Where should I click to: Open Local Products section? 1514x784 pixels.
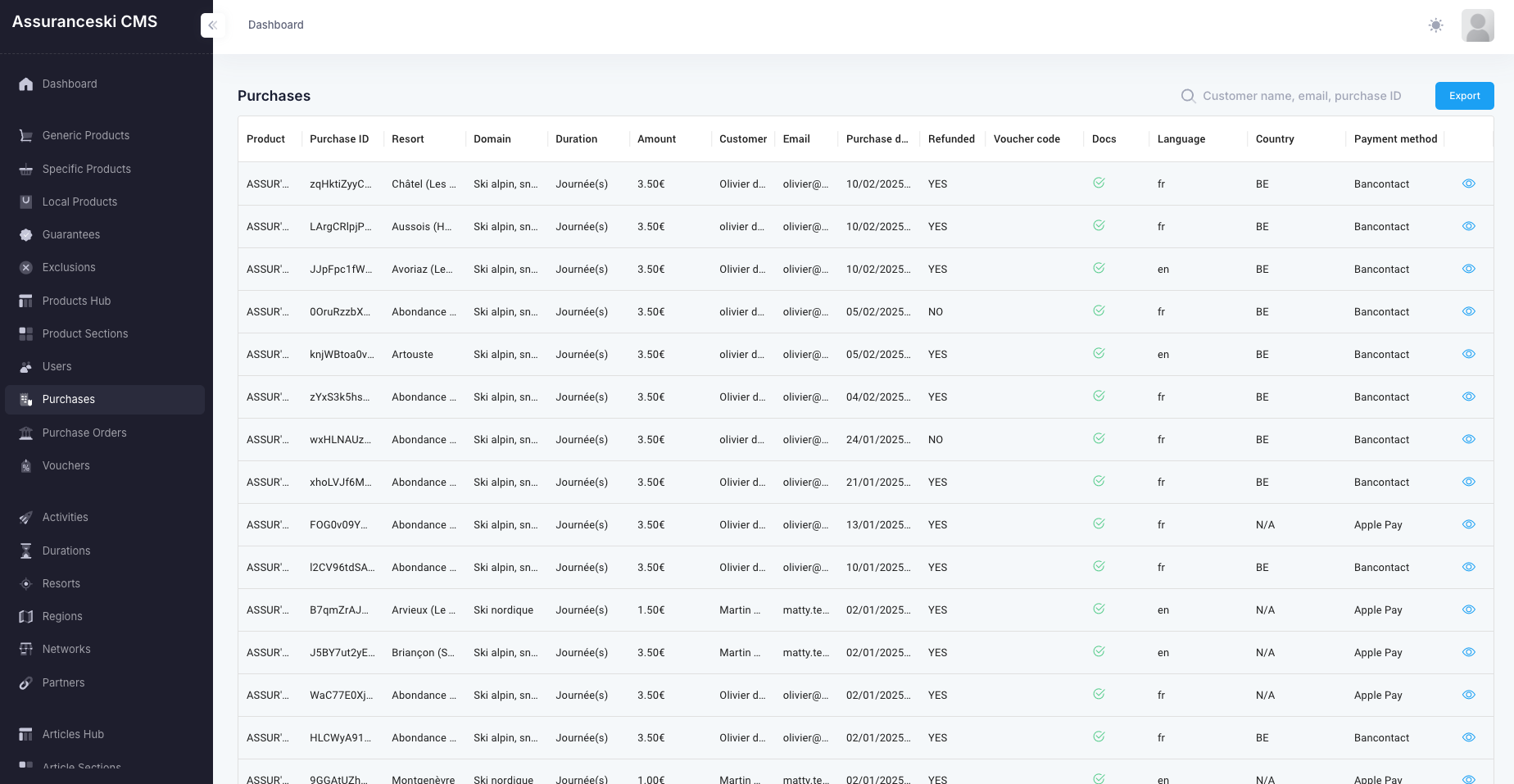click(x=105, y=202)
